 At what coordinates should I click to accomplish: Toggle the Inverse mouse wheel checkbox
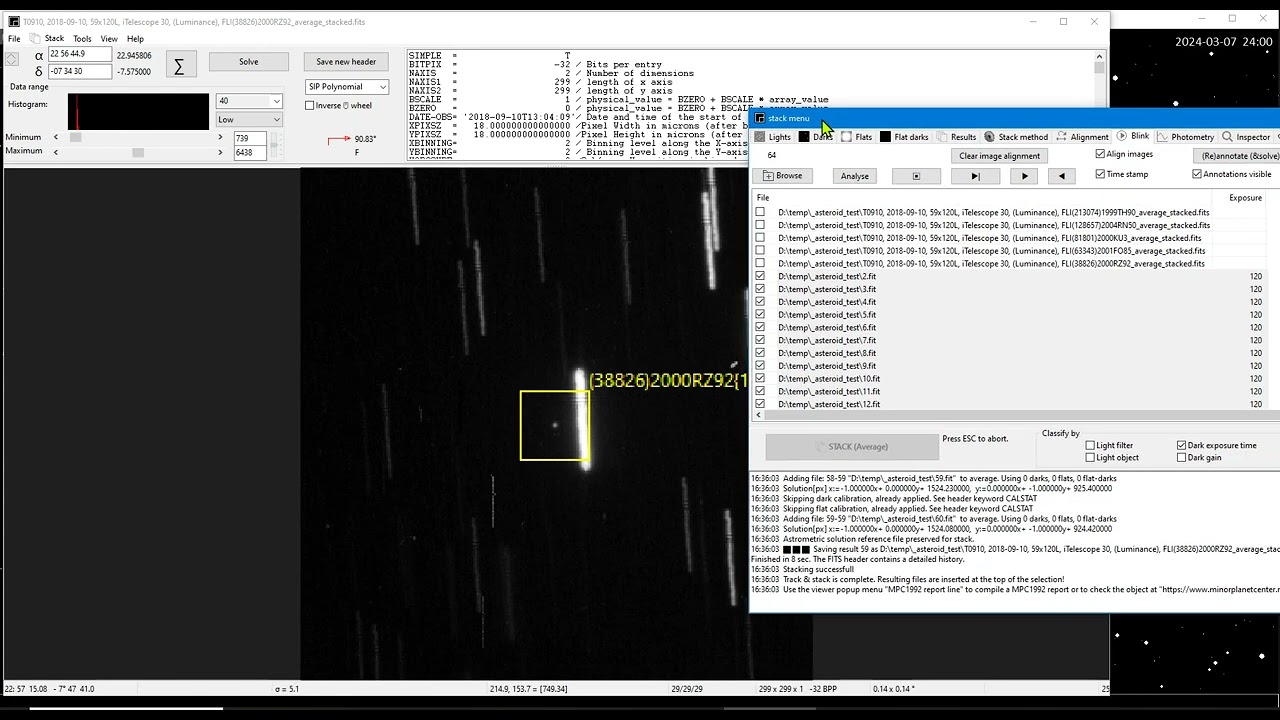click(310, 106)
